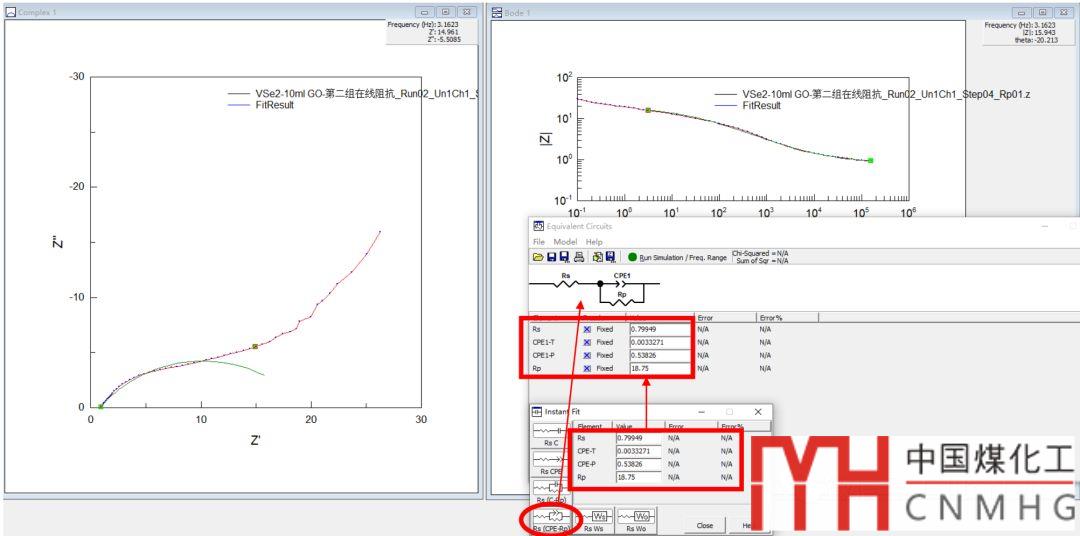Toggle the Fixed checkbox for Rs
Image resolution: width=1080 pixels, height=536 pixels.
(x=587, y=329)
